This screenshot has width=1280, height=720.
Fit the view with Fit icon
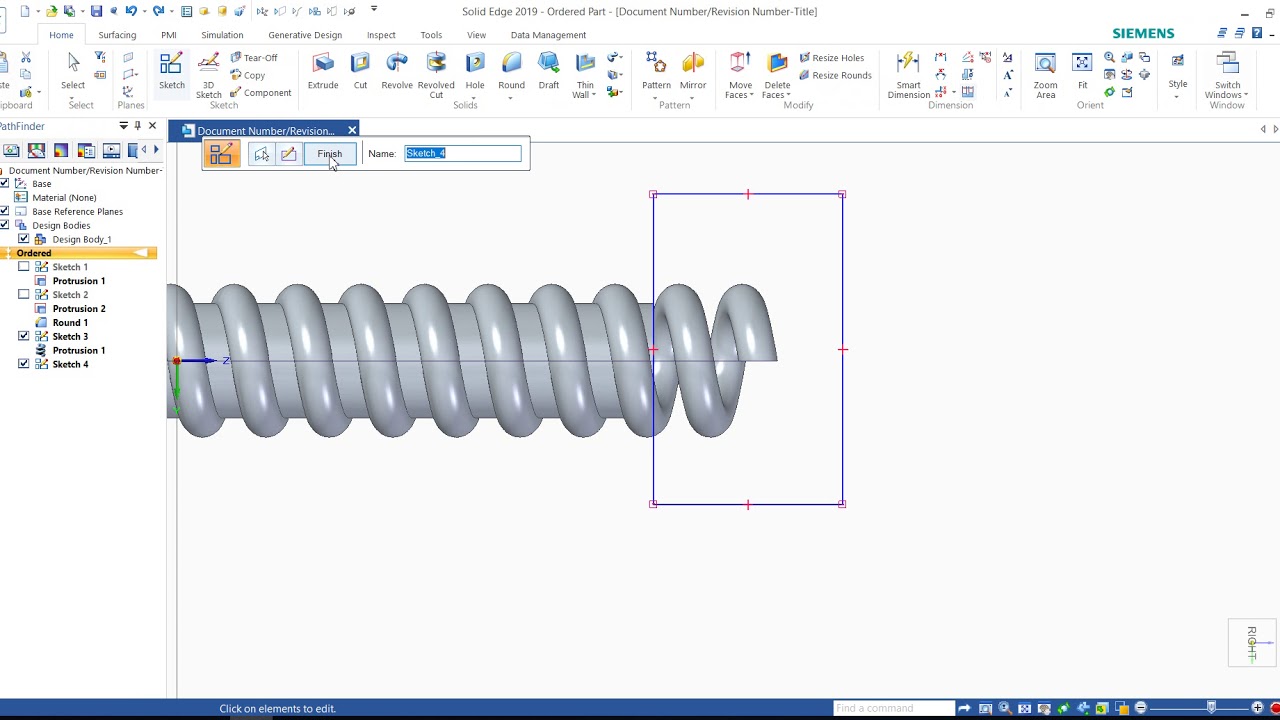point(1082,72)
